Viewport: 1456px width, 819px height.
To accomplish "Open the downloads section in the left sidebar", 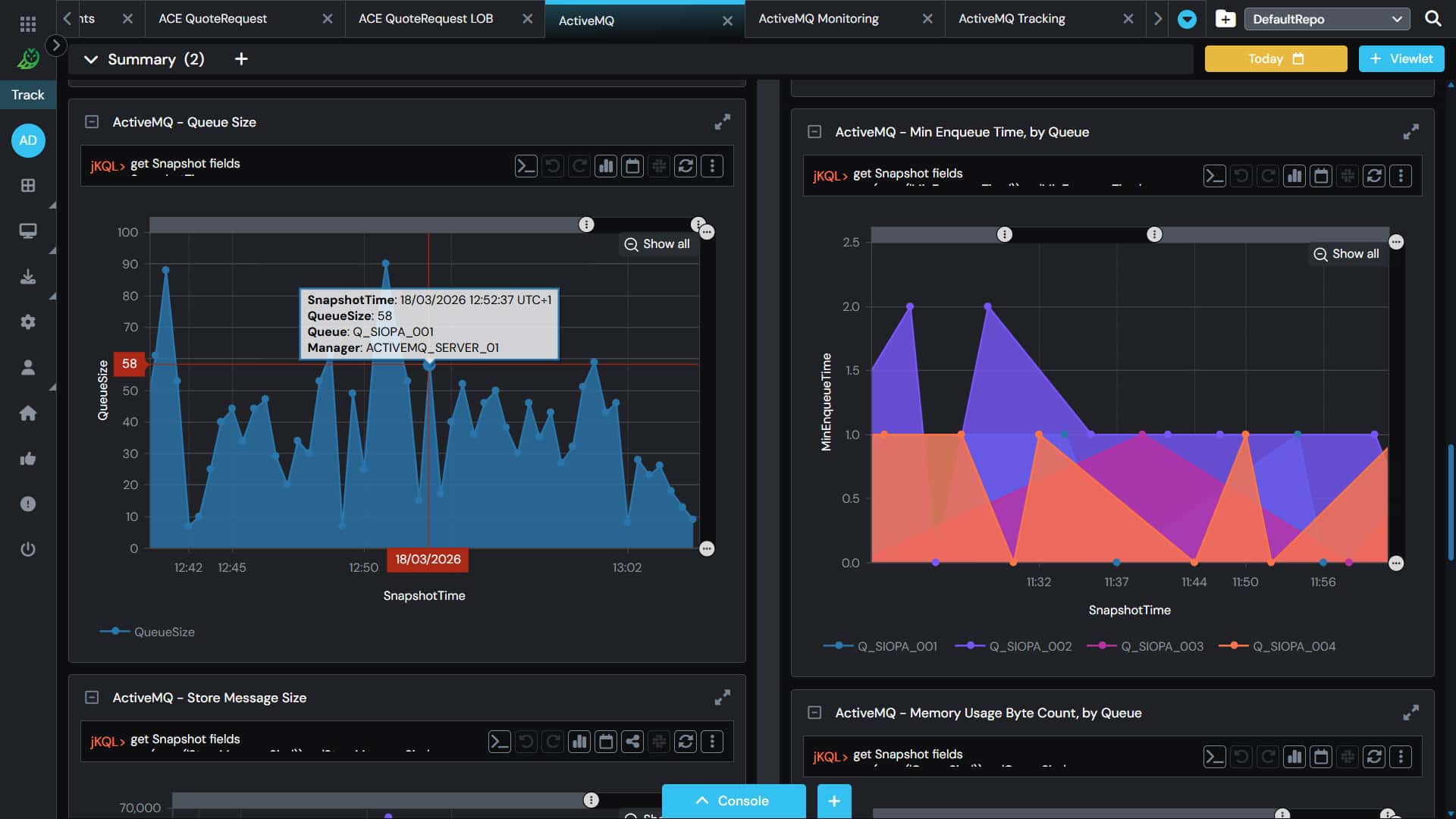I will (28, 276).
